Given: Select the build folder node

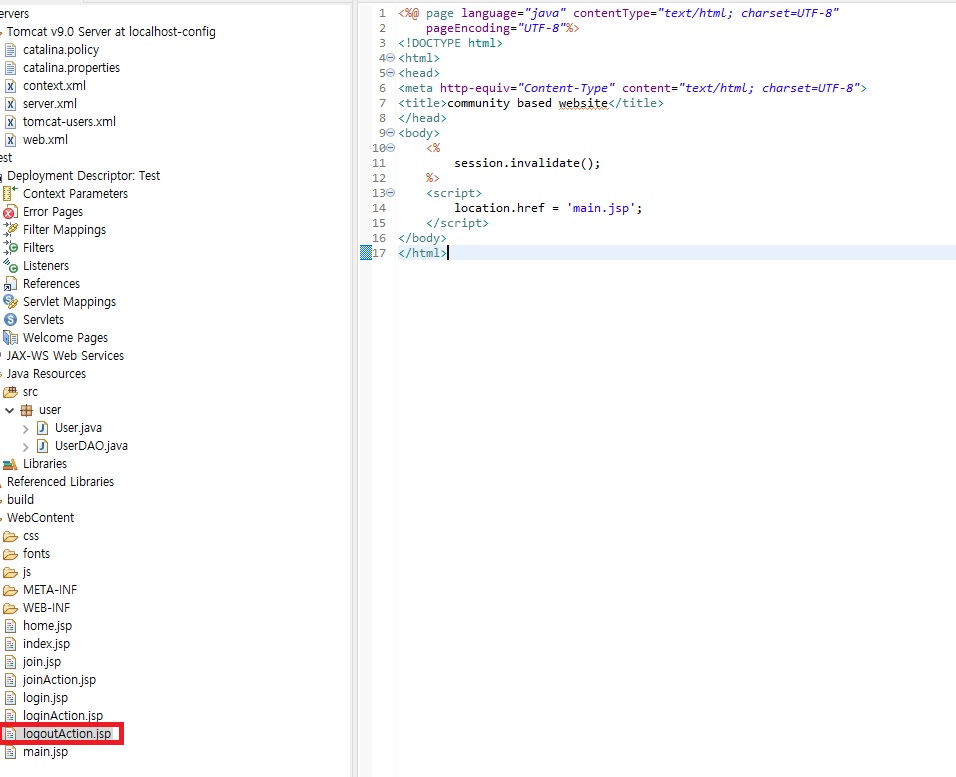Looking at the screenshot, I should 20,500.
